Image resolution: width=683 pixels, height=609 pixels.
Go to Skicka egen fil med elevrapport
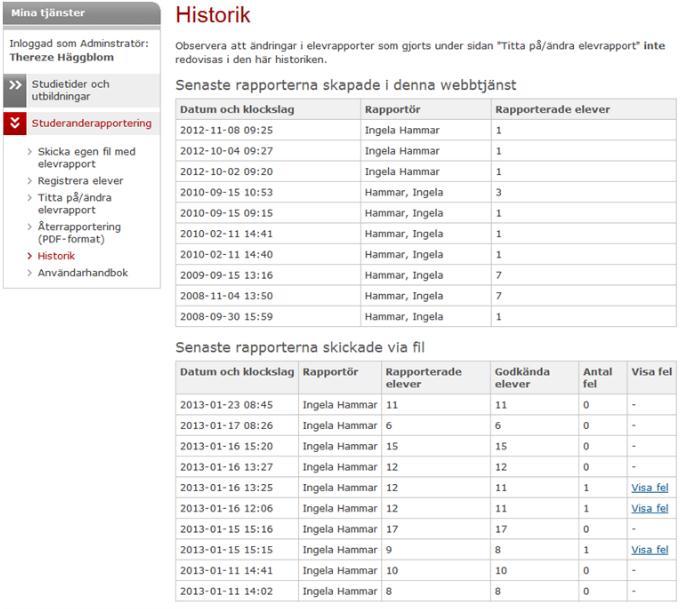click(86, 158)
